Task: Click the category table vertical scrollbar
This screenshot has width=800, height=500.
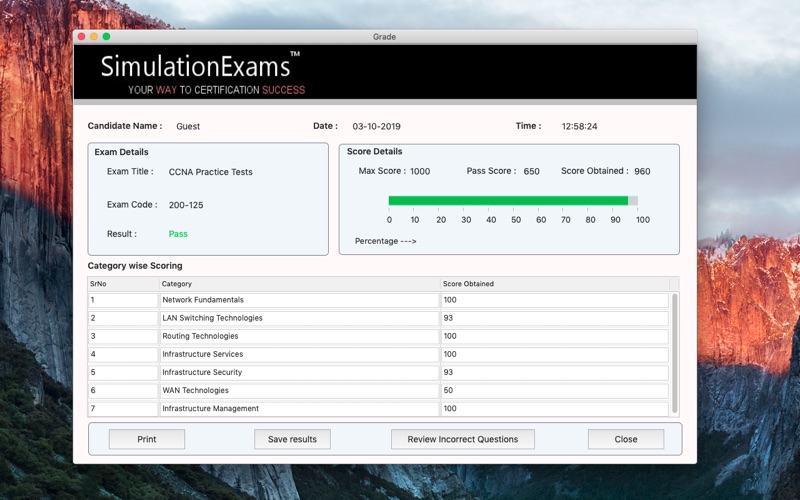Action: tap(675, 353)
